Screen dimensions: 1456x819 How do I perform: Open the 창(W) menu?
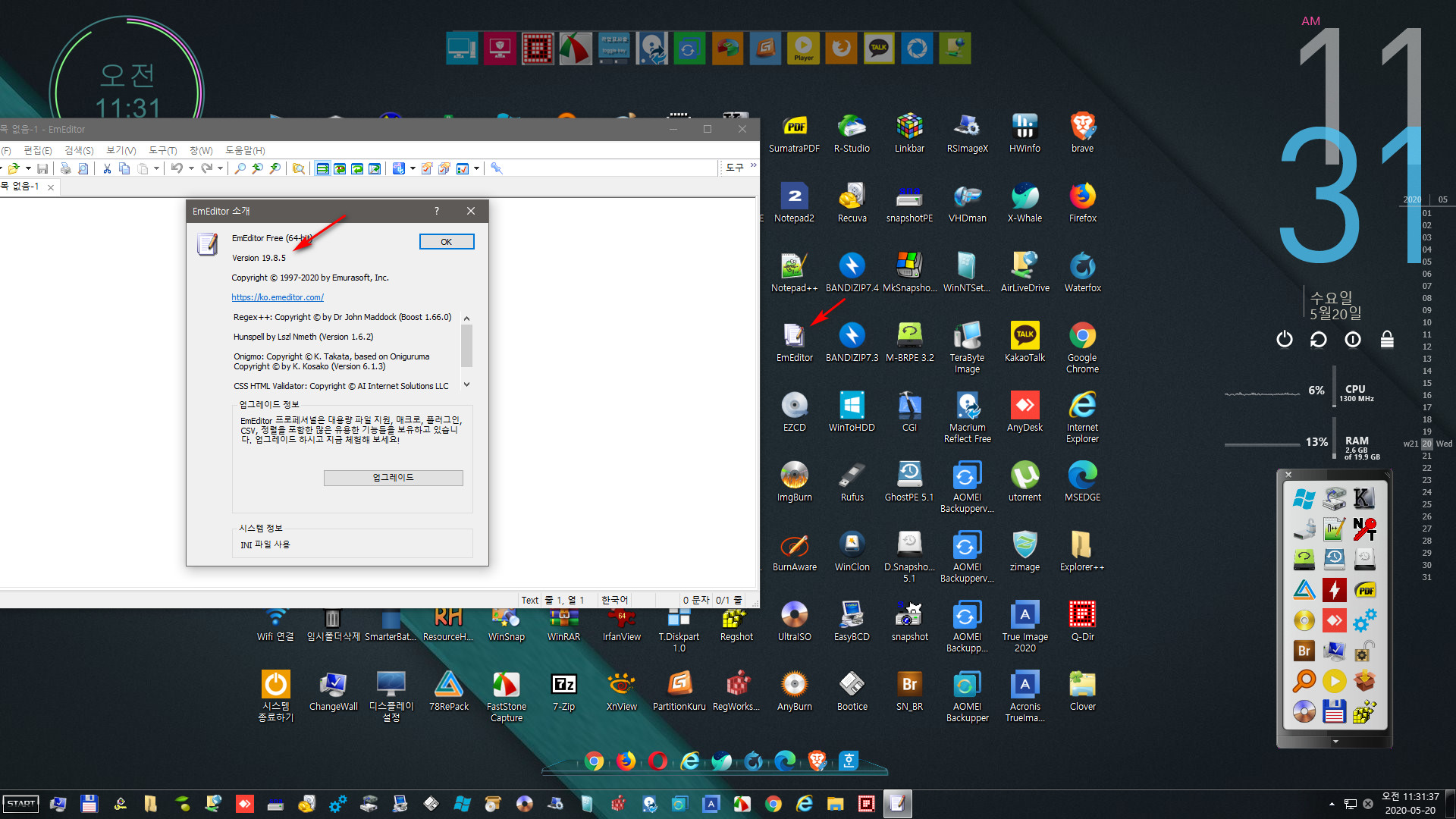tap(201, 150)
